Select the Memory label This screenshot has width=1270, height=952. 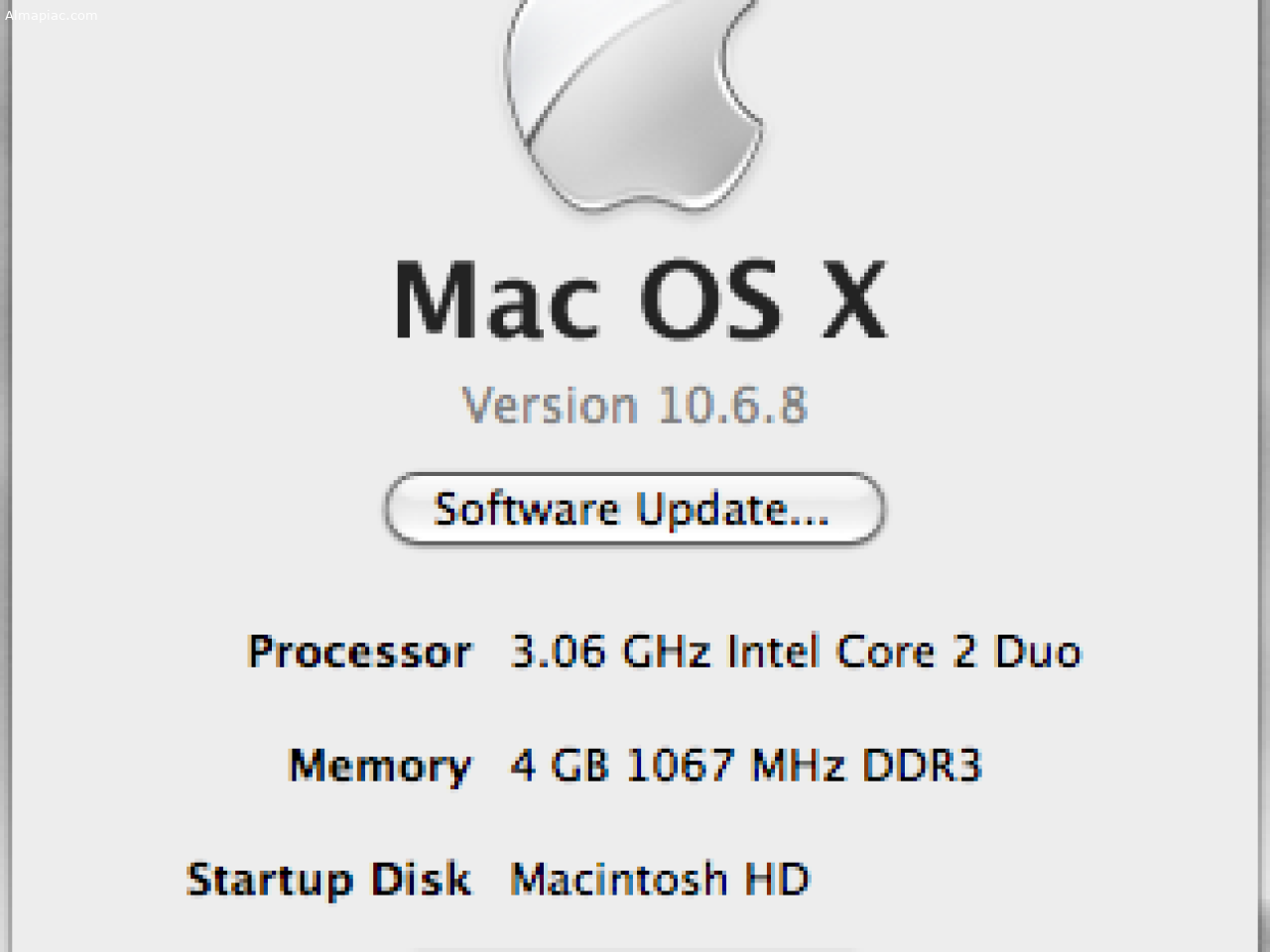click(x=380, y=767)
